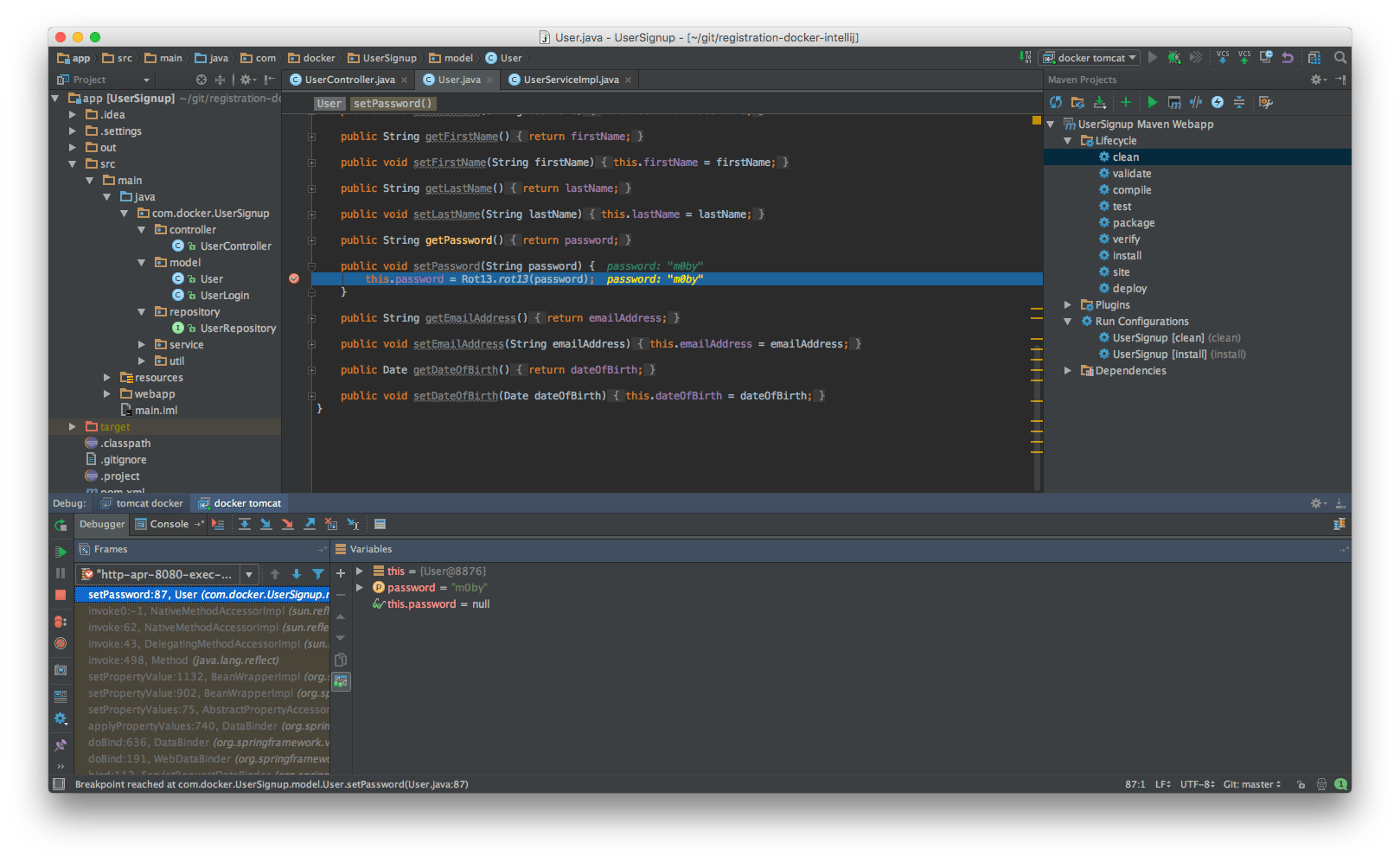
Task: Rerun the debug session
Action: coord(61,525)
